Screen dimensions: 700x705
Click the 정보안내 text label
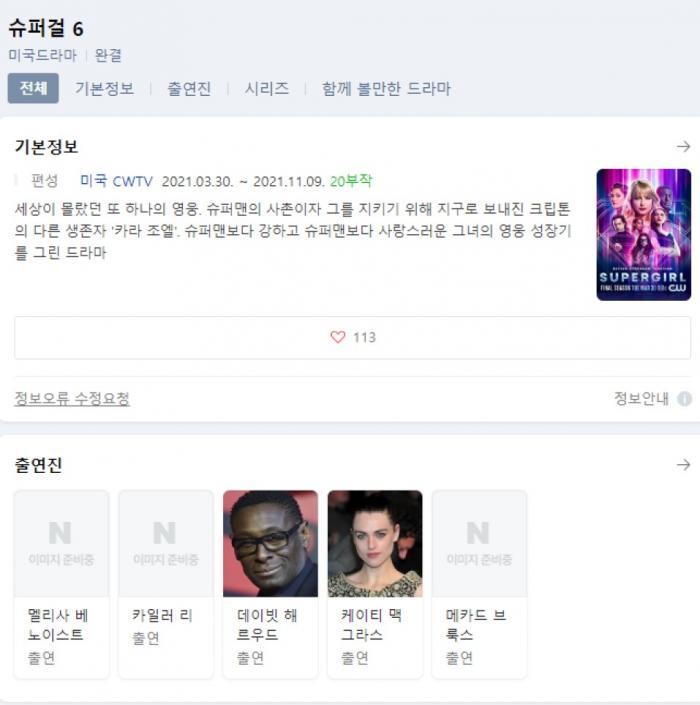(x=641, y=399)
